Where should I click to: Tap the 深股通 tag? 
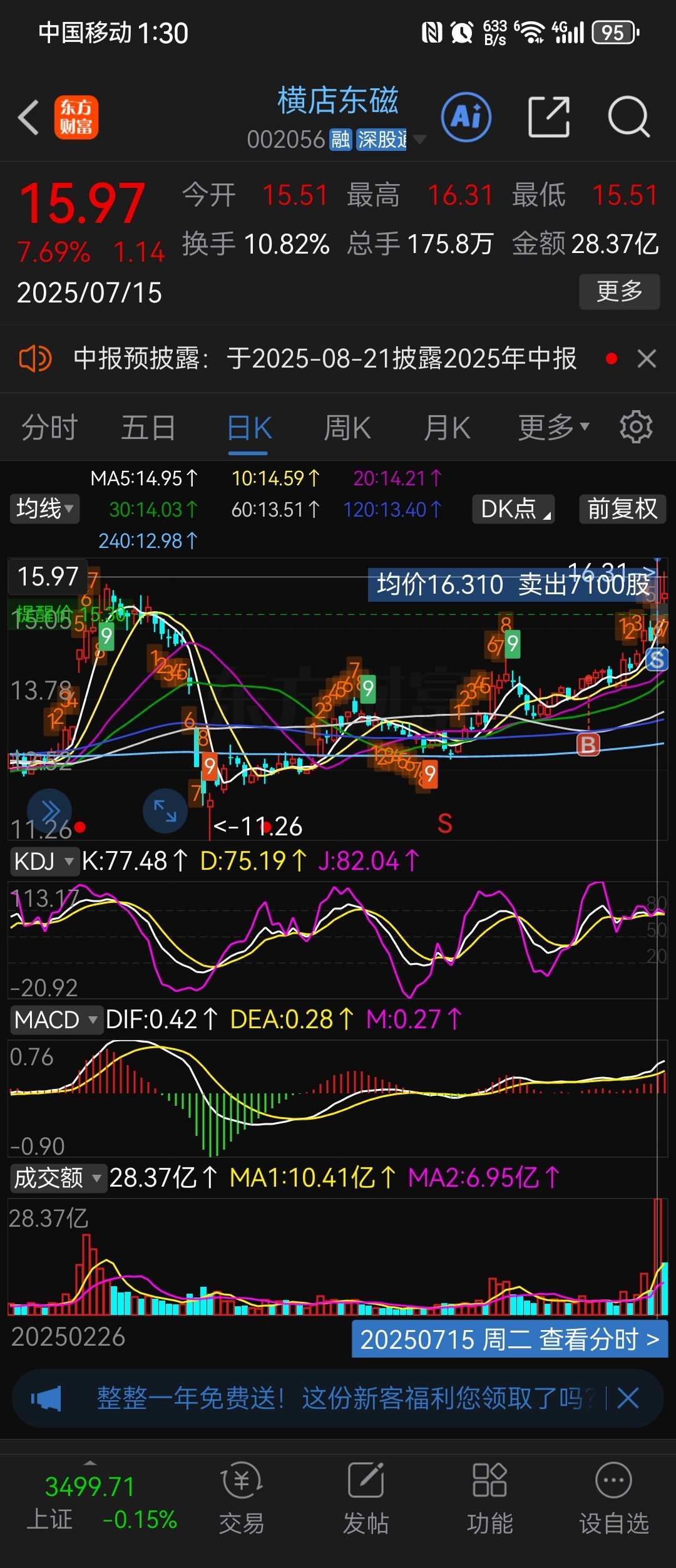point(381,140)
